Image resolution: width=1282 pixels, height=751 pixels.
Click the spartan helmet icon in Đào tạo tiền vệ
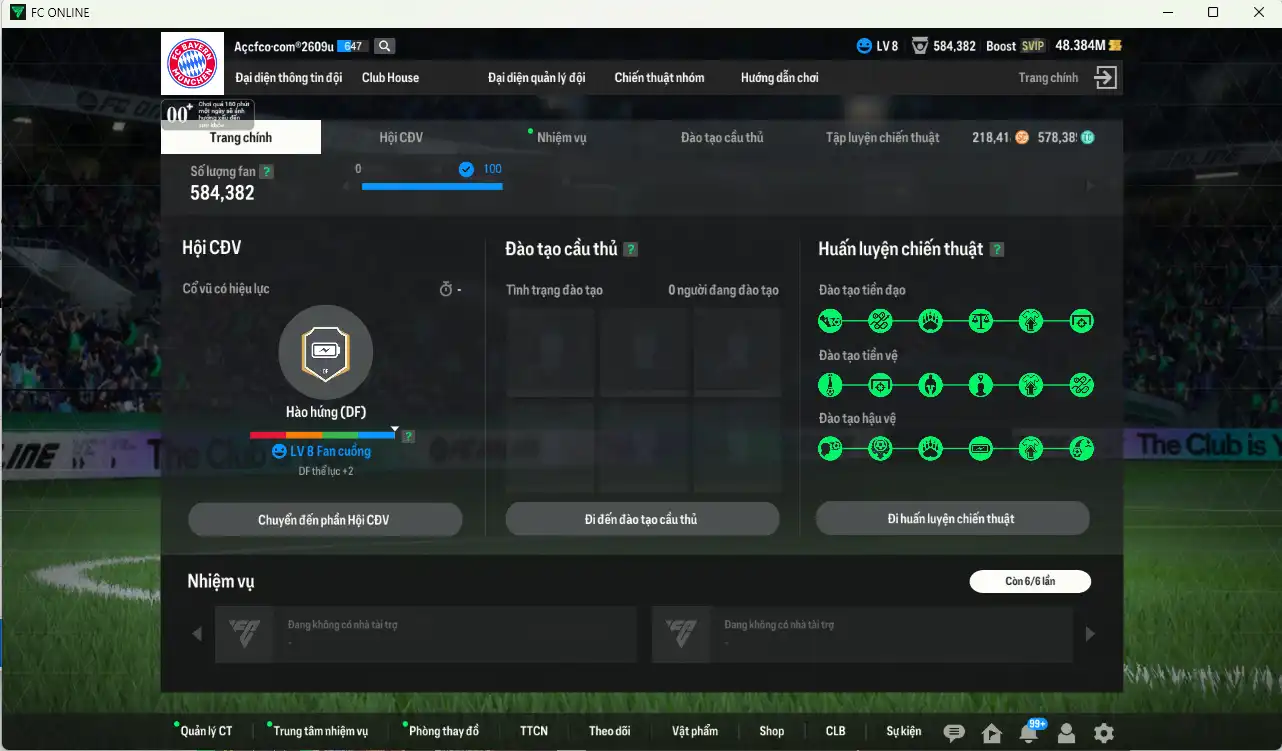[930, 385]
